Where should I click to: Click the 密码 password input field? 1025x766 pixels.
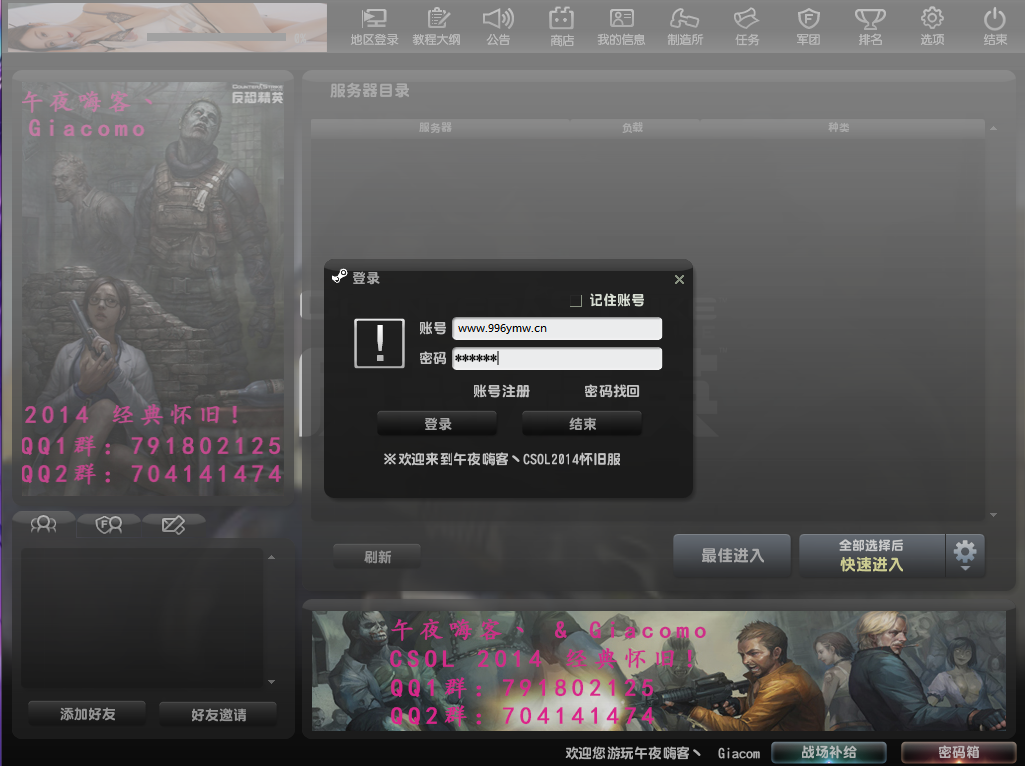tap(557, 358)
